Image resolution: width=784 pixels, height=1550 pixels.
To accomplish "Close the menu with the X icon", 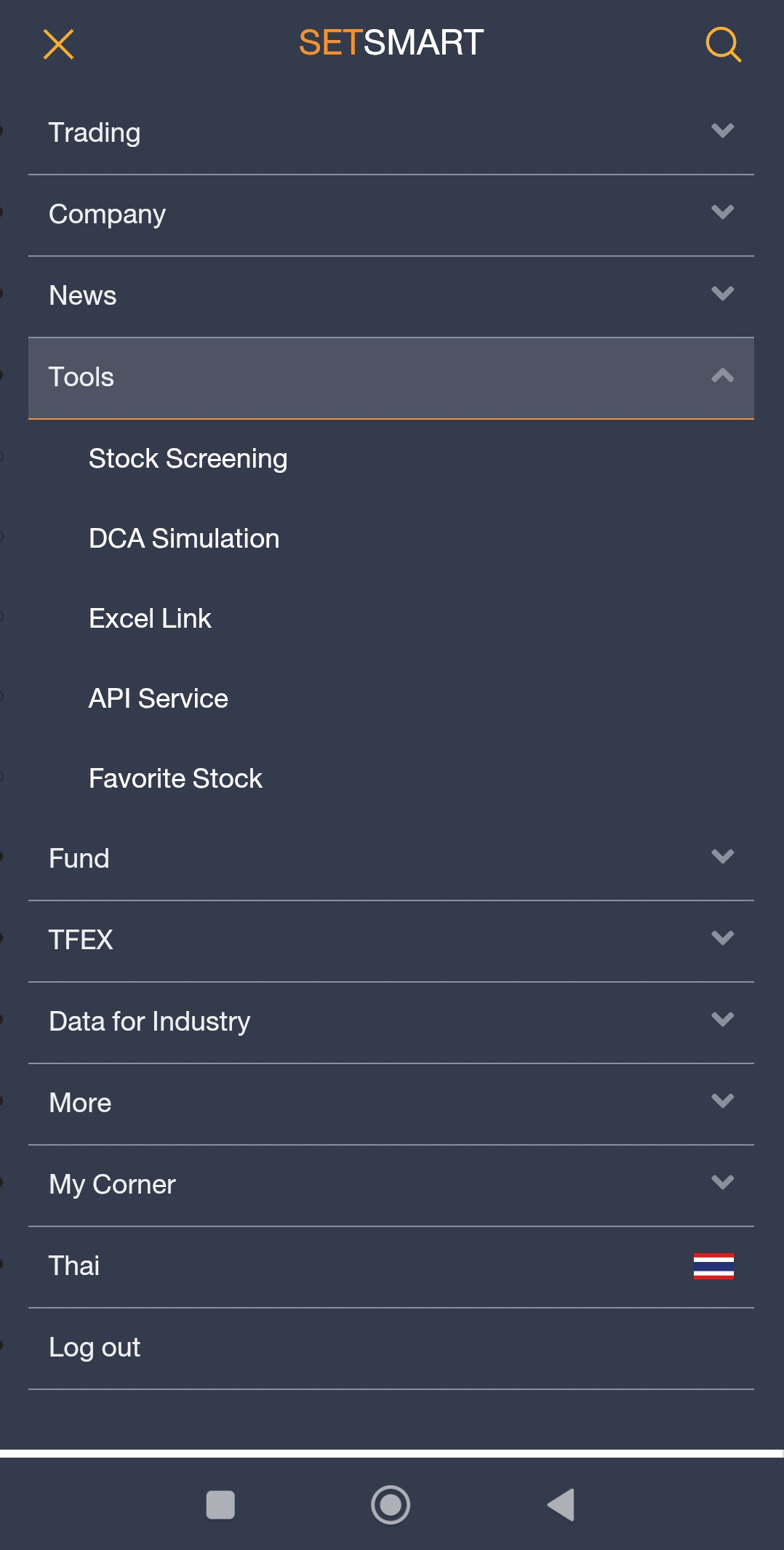I will [x=58, y=44].
